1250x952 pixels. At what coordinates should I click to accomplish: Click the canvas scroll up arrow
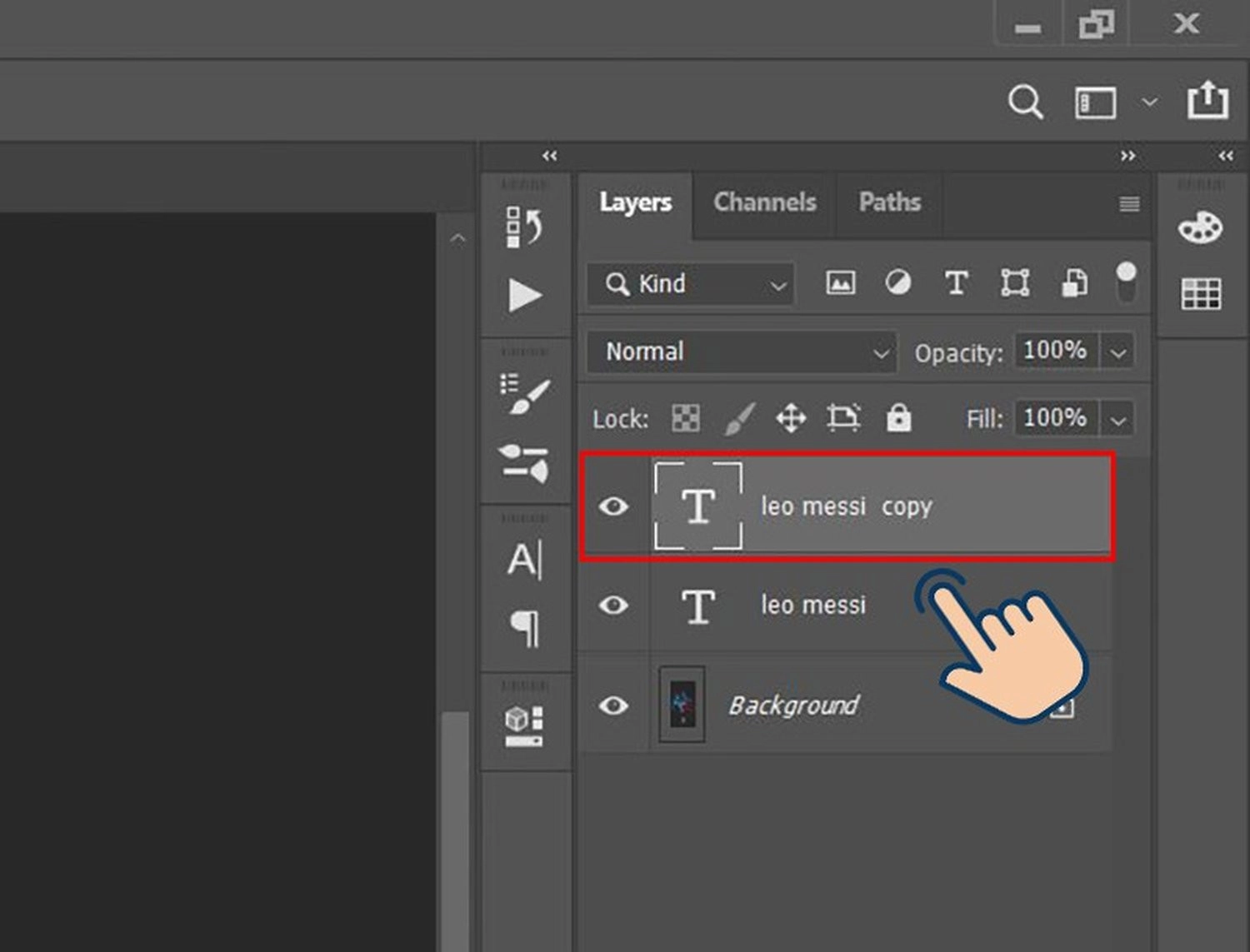(x=457, y=238)
